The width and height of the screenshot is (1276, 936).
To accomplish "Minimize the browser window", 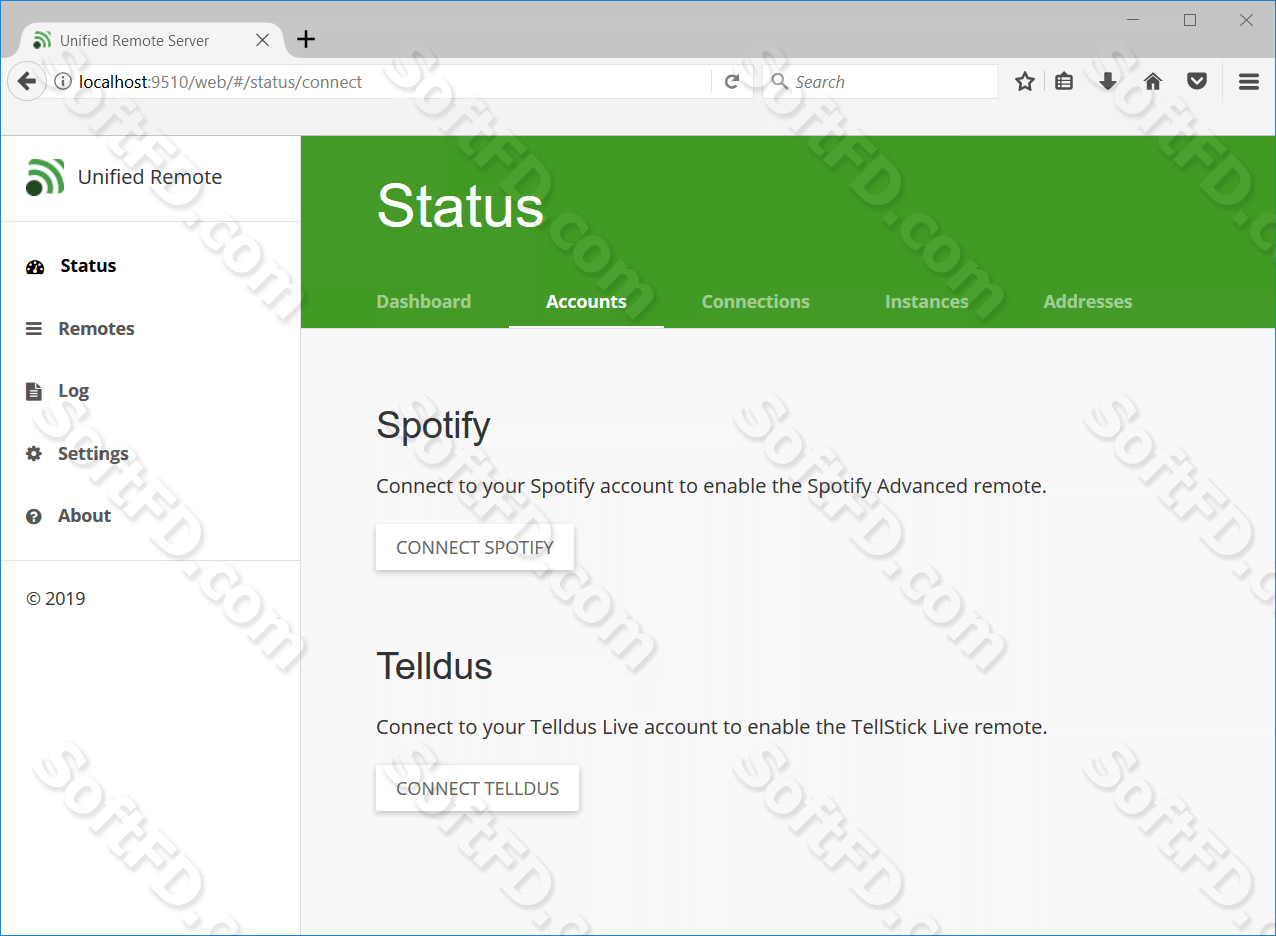I will click(1133, 20).
